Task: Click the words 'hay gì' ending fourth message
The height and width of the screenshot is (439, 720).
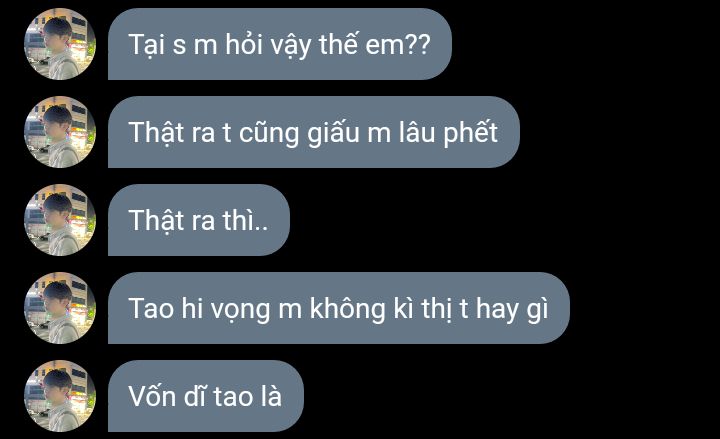Action: point(512,310)
